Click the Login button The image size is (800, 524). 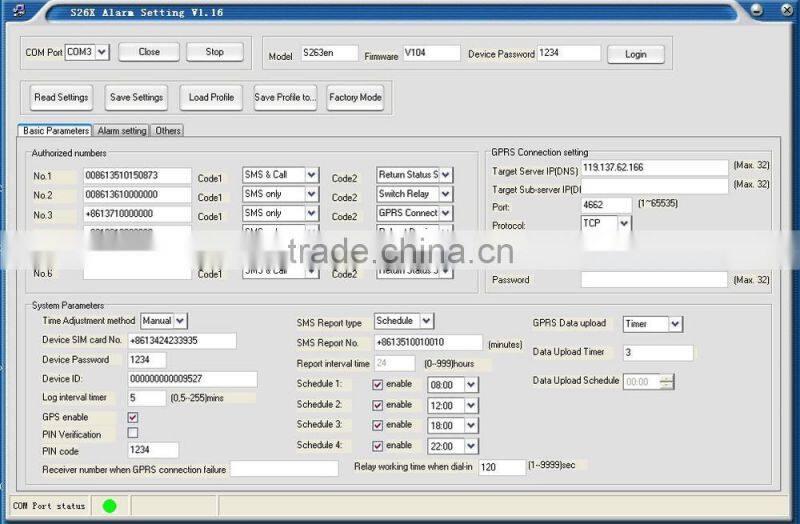click(635, 54)
